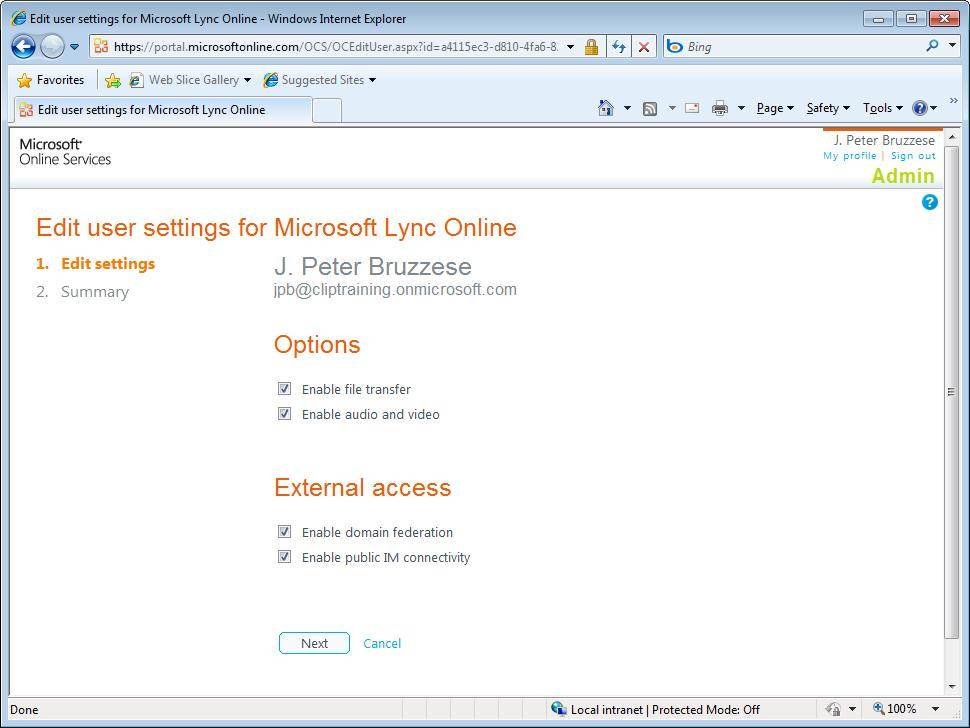The width and height of the screenshot is (970, 728).
Task: Click the Read Mail envelope icon
Action: (x=692, y=108)
